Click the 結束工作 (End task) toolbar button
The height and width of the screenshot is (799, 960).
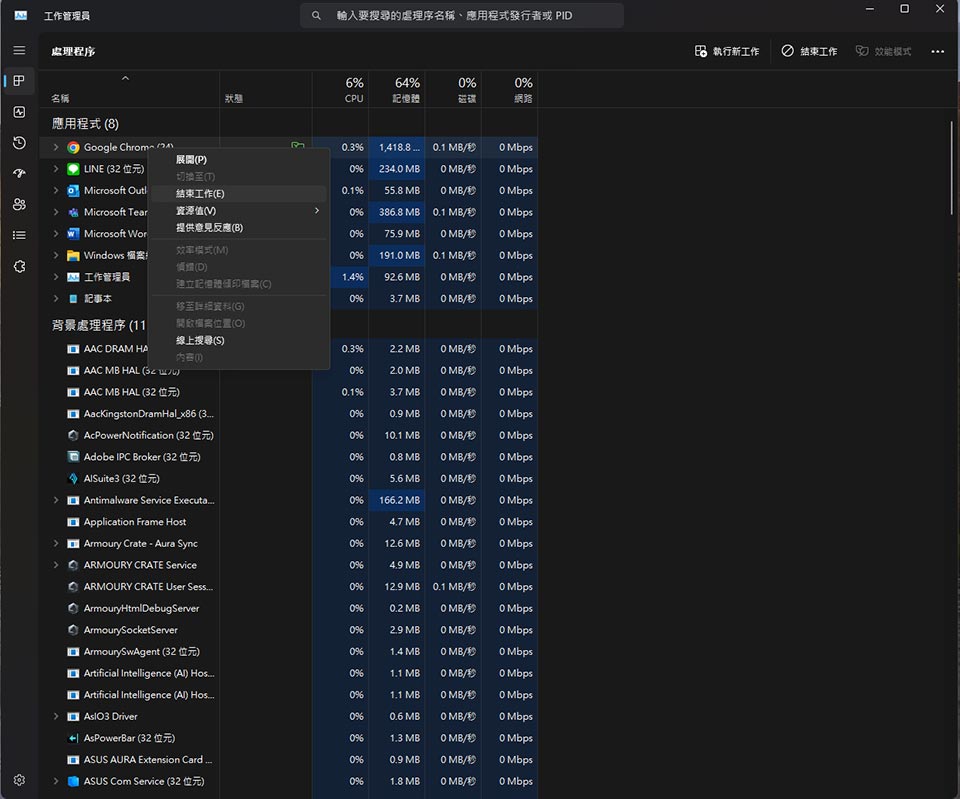(809, 51)
